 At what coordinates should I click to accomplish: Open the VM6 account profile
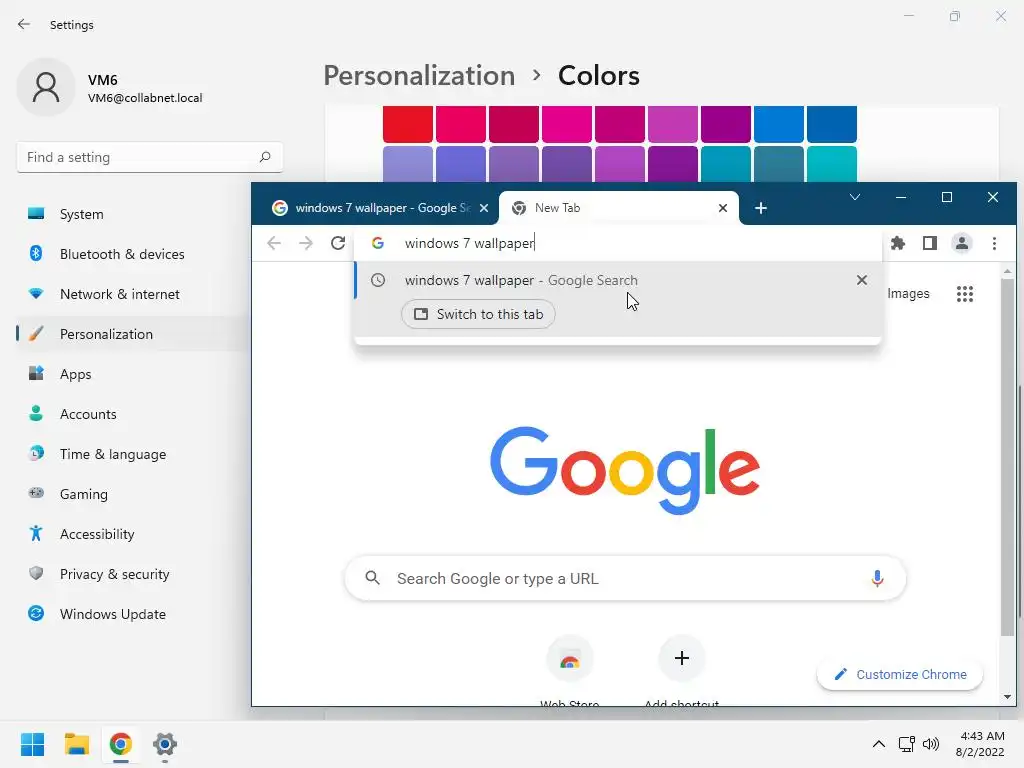[111, 88]
